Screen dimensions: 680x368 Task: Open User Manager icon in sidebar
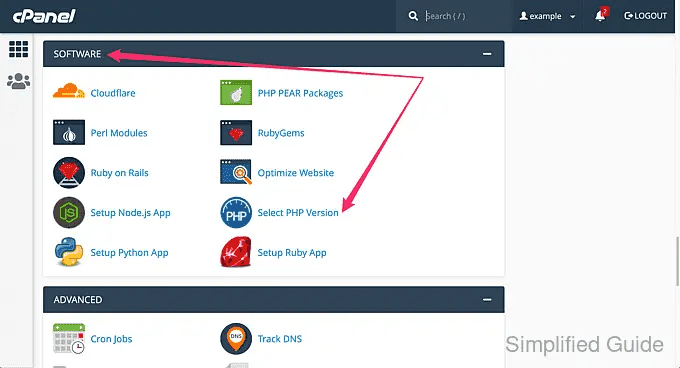[x=19, y=81]
